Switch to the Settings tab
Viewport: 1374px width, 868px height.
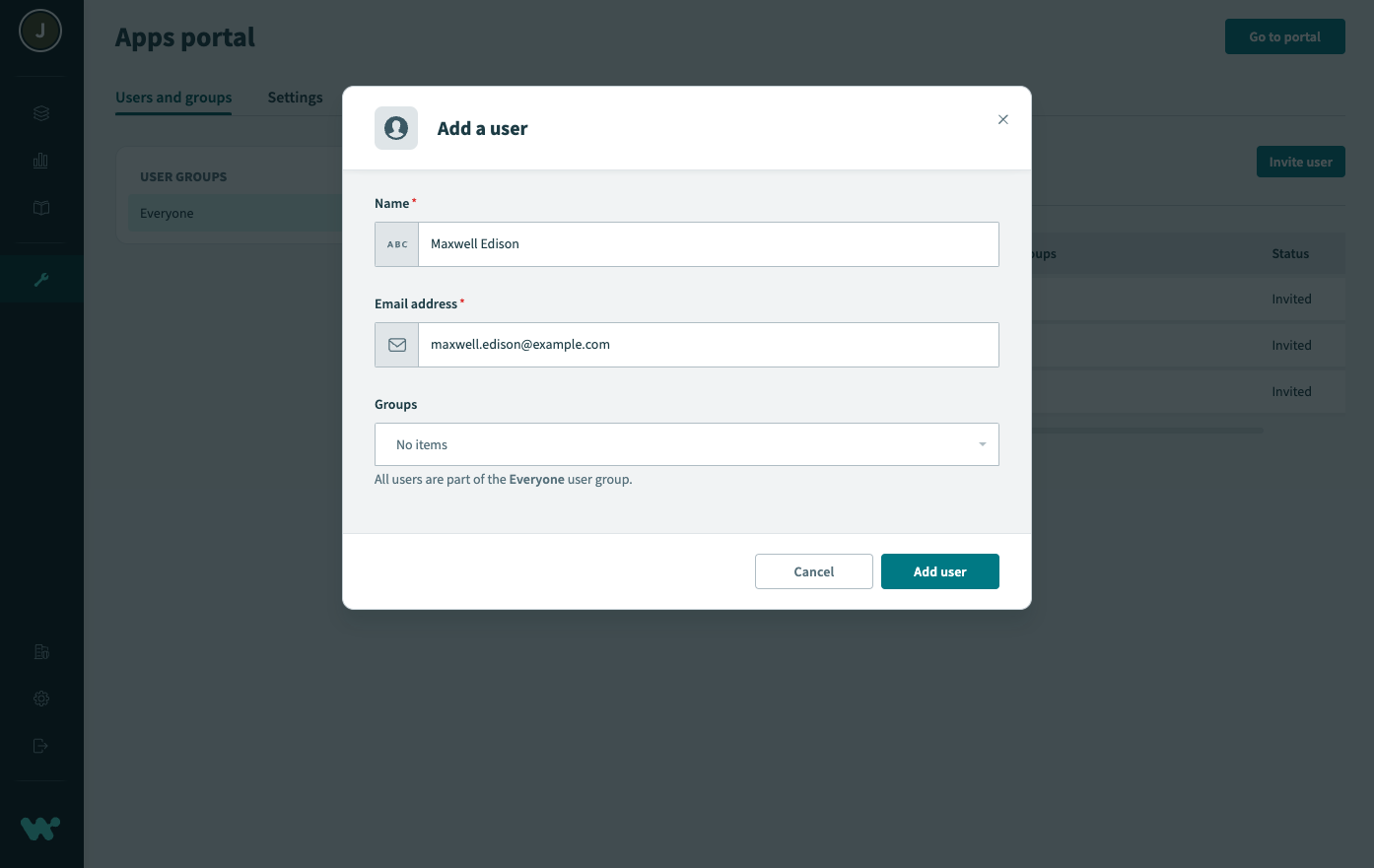click(295, 98)
